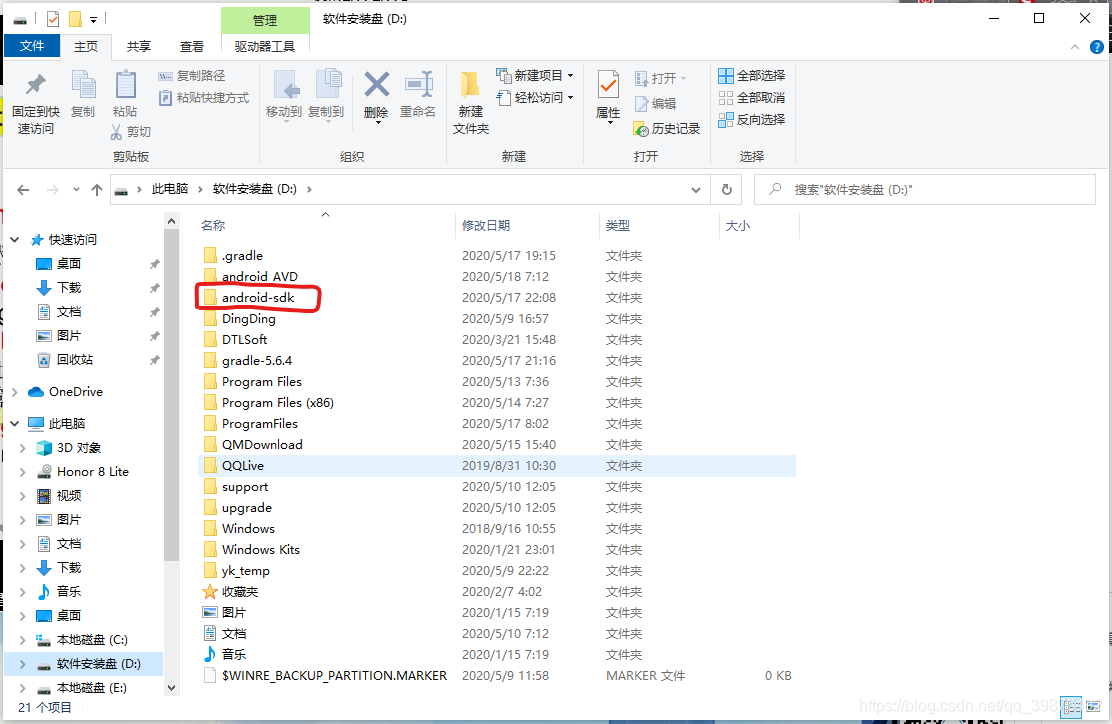Collapse the Quick access tree node
The height and width of the screenshot is (724, 1112).
point(15,240)
